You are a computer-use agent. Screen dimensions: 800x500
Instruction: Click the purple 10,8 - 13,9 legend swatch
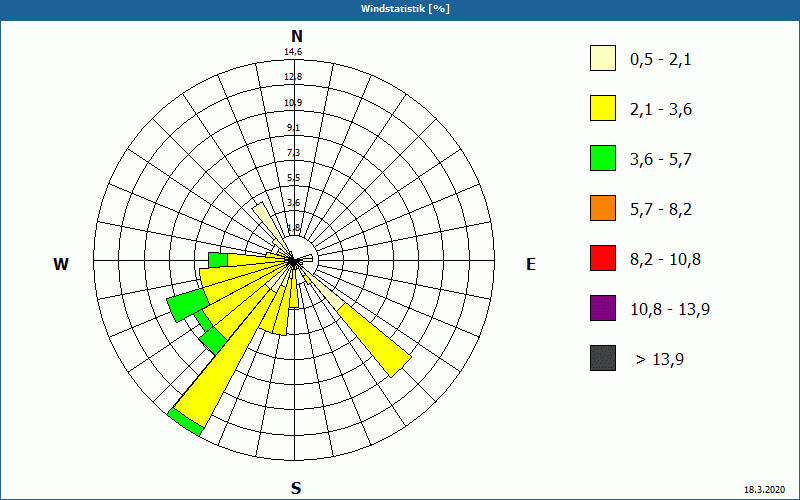tap(603, 308)
